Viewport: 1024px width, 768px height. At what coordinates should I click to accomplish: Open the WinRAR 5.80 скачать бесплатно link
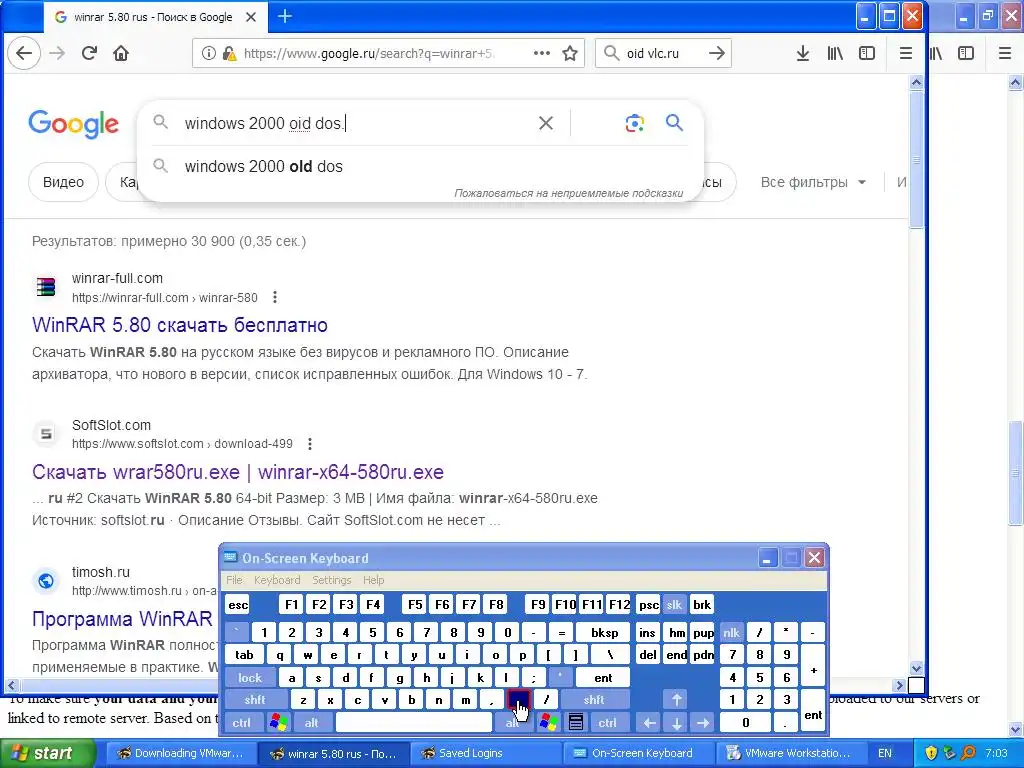pos(180,325)
